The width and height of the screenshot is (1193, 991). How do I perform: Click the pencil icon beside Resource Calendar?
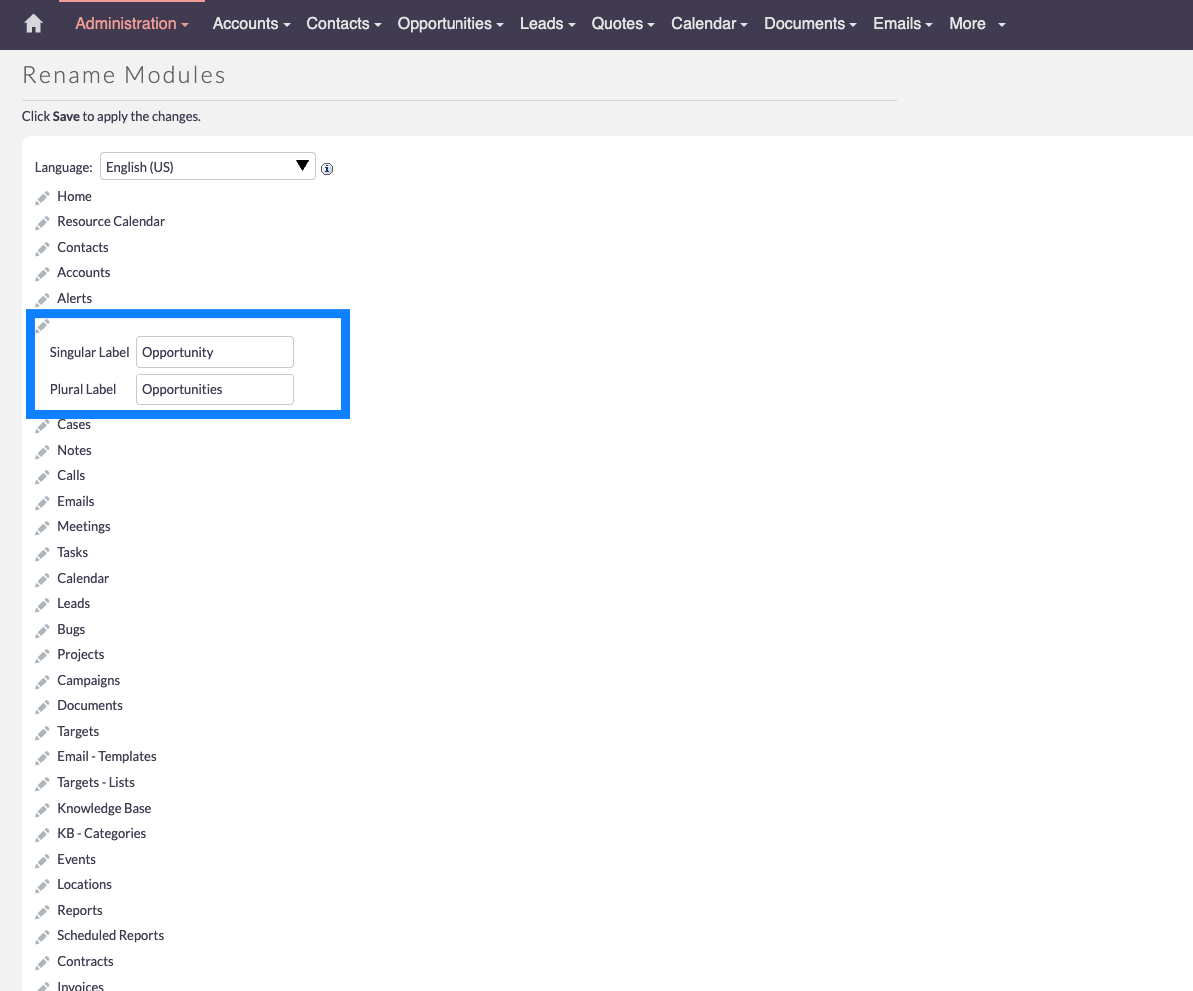coord(42,222)
